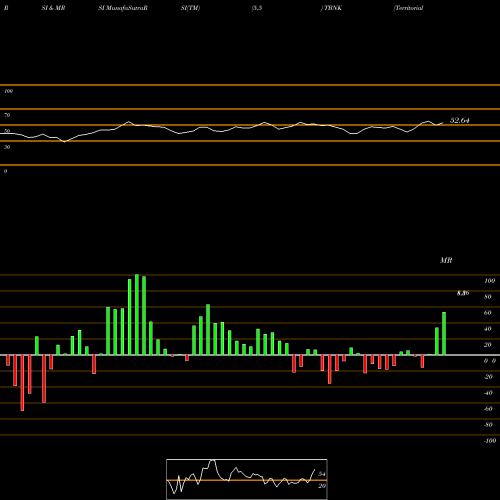Click the 'SI(TM)' header text
Screen dimensions: 500x500
190,8
